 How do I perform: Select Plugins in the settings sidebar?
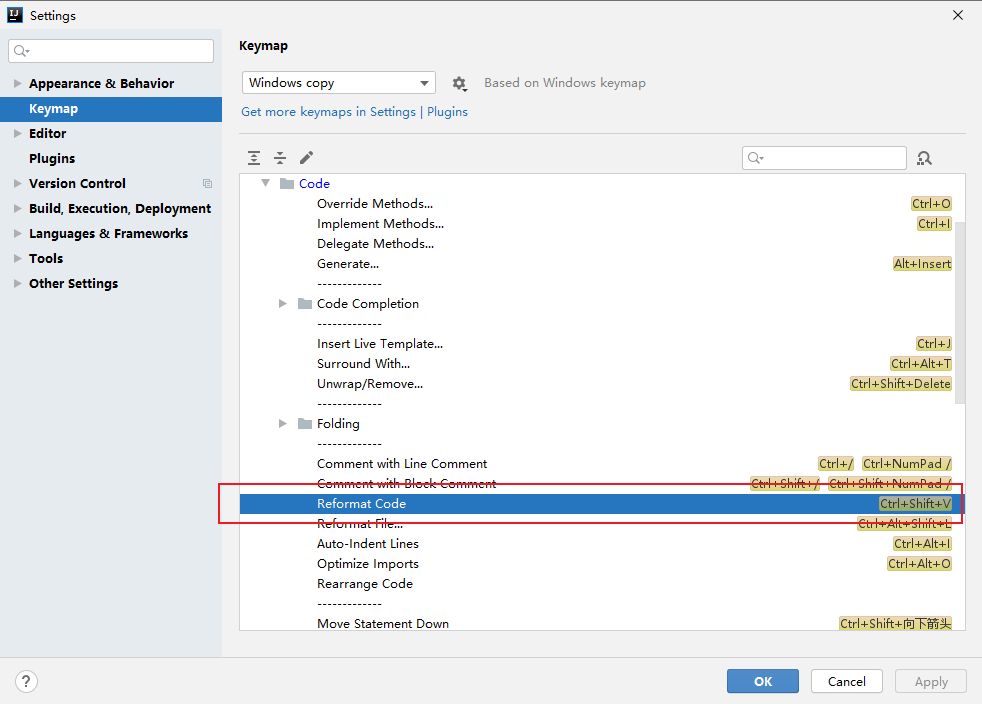[52, 158]
